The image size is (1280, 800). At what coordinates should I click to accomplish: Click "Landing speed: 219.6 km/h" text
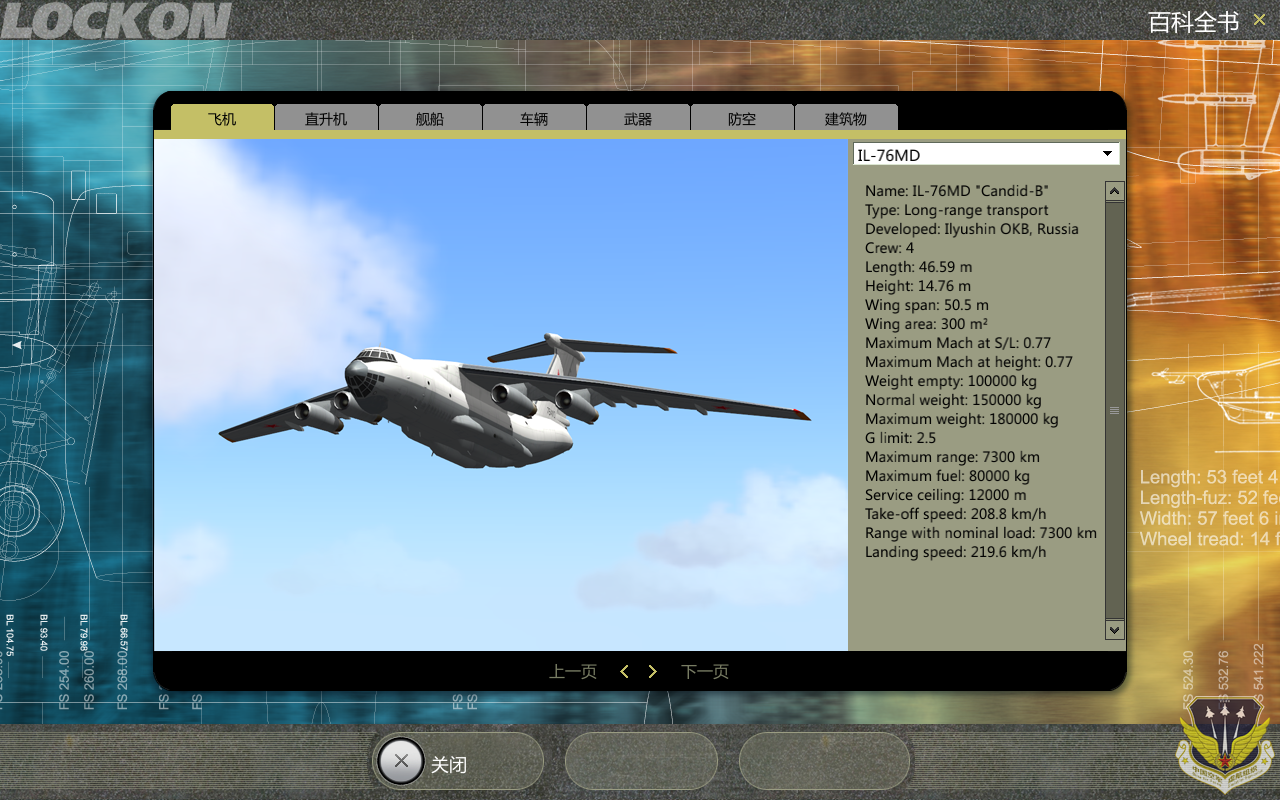[956, 552]
